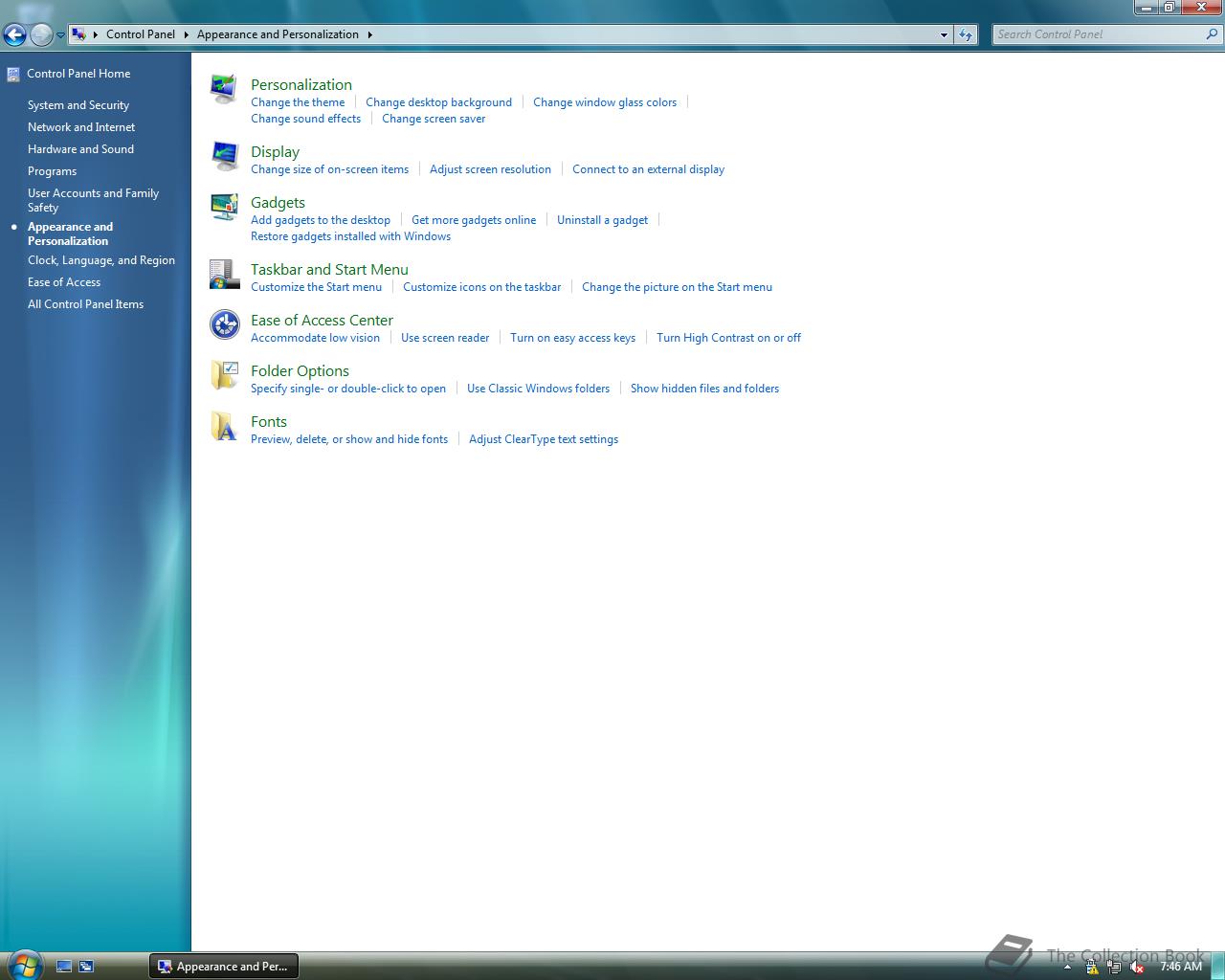The image size is (1225, 980).
Task: Open User Accounts and Family Safety
Action: pyautogui.click(x=93, y=200)
